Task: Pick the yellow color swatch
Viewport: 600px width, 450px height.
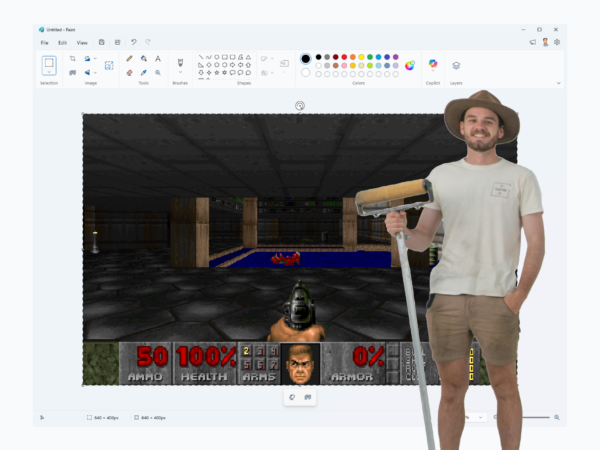Action: point(361,57)
